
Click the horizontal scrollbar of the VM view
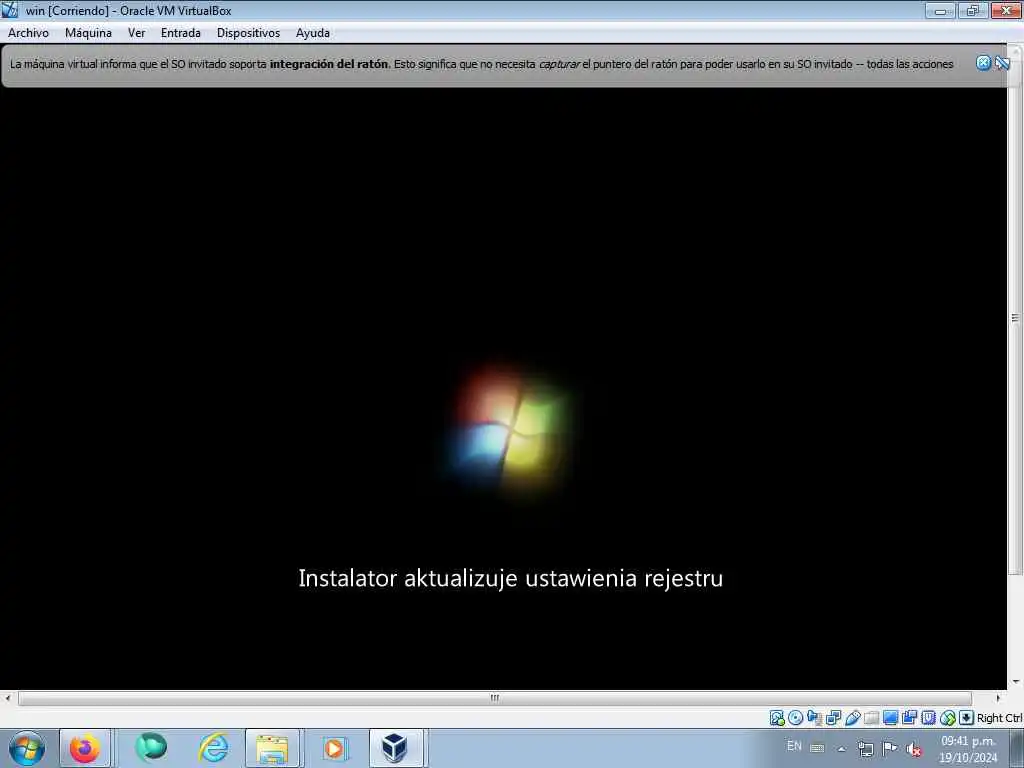coord(494,698)
